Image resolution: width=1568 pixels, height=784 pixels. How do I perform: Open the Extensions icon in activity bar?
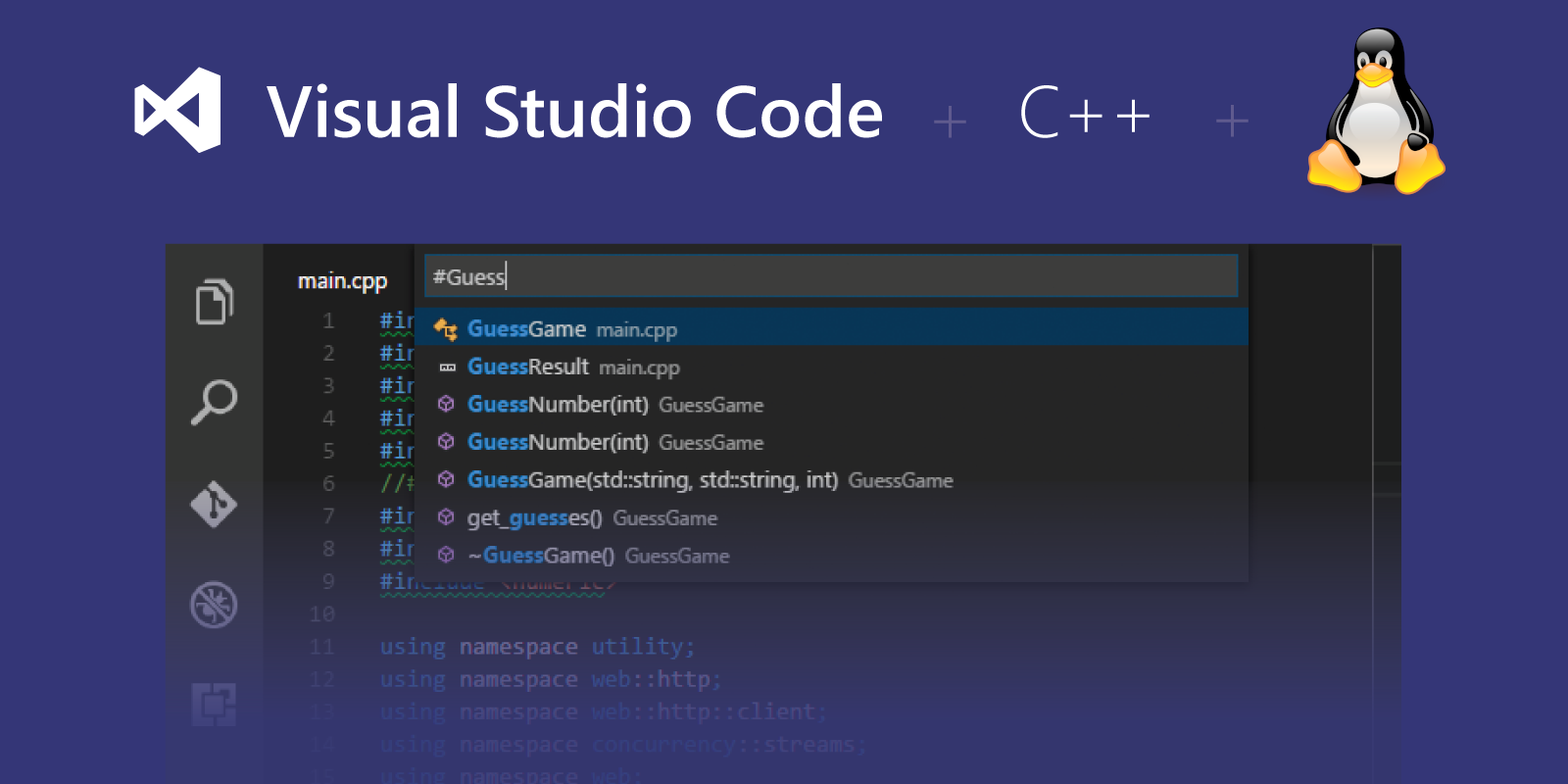point(215,705)
